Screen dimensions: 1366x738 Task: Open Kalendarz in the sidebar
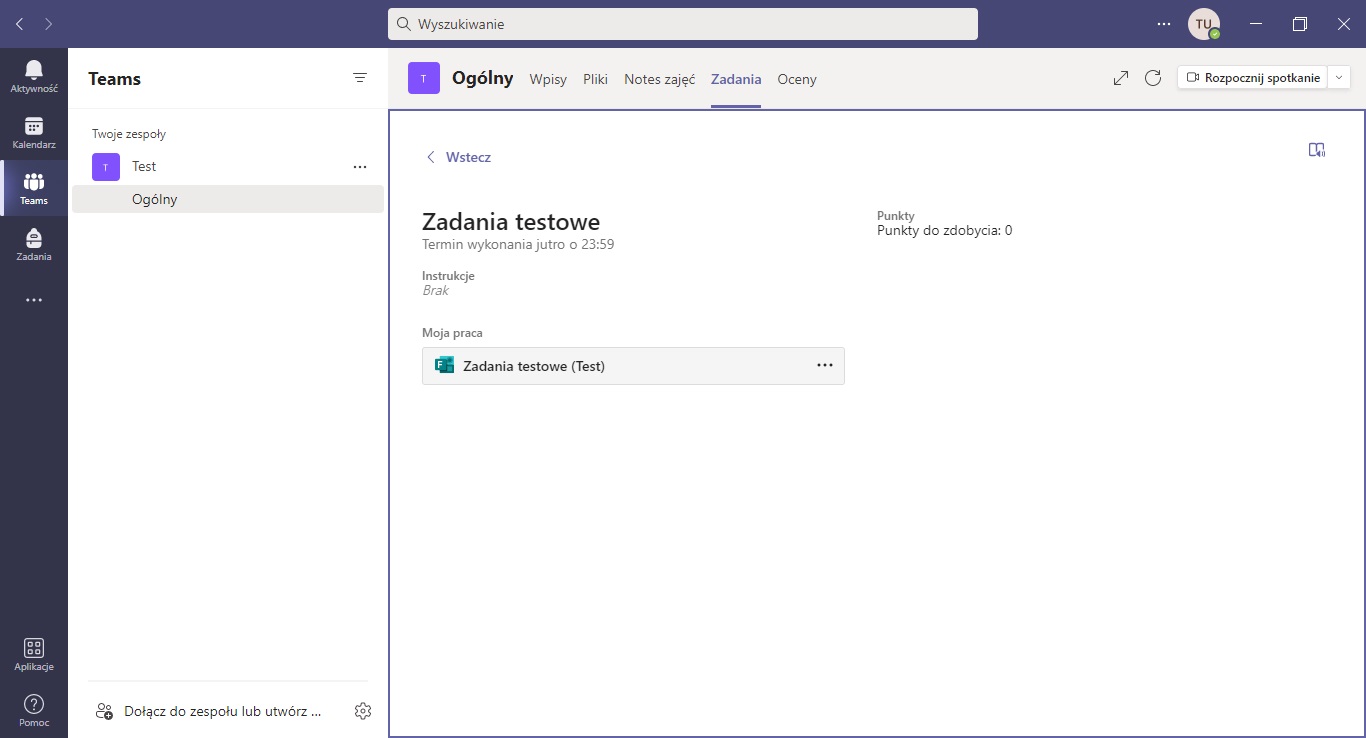[x=34, y=132]
